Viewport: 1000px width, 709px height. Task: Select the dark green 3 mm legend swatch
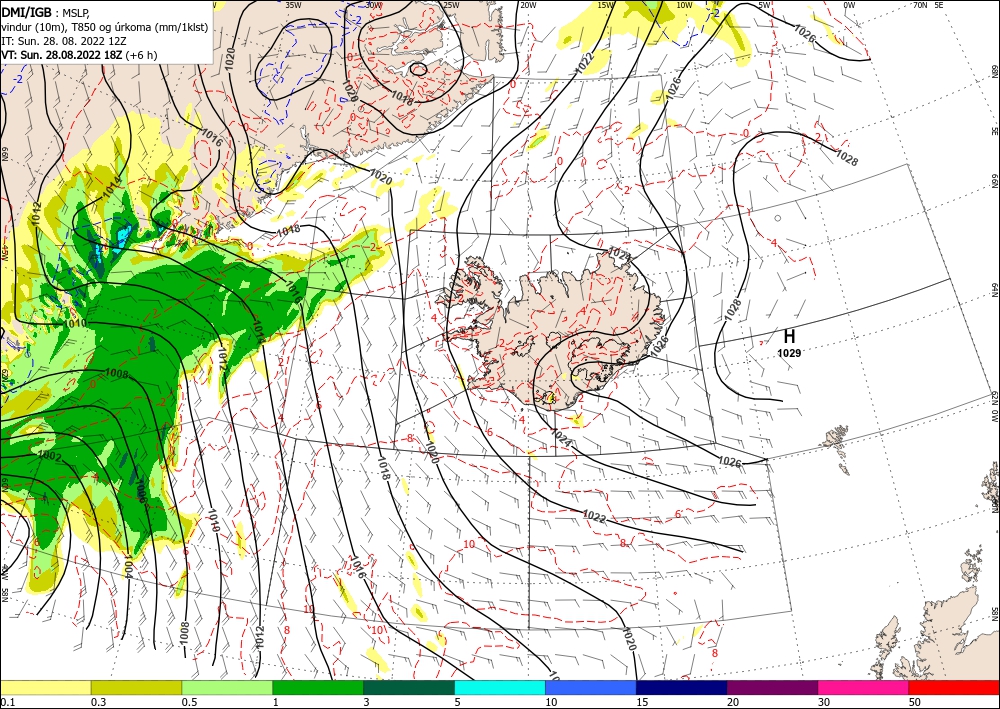tap(409, 688)
